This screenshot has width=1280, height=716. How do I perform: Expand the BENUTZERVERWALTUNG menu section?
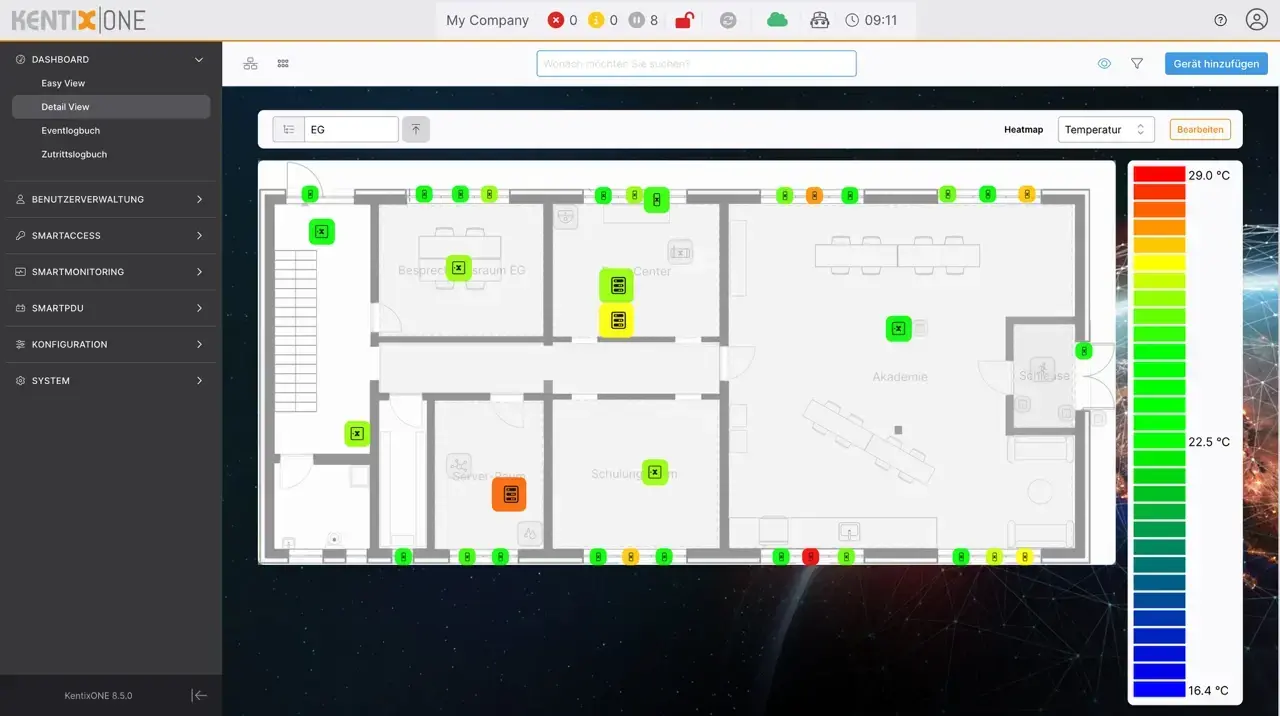tap(110, 199)
